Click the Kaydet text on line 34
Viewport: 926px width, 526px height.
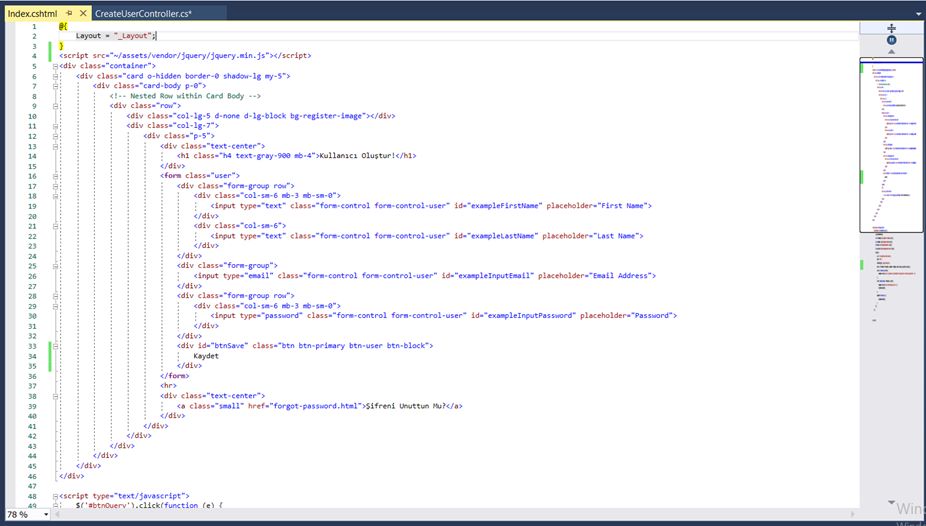tap(206, 356)
